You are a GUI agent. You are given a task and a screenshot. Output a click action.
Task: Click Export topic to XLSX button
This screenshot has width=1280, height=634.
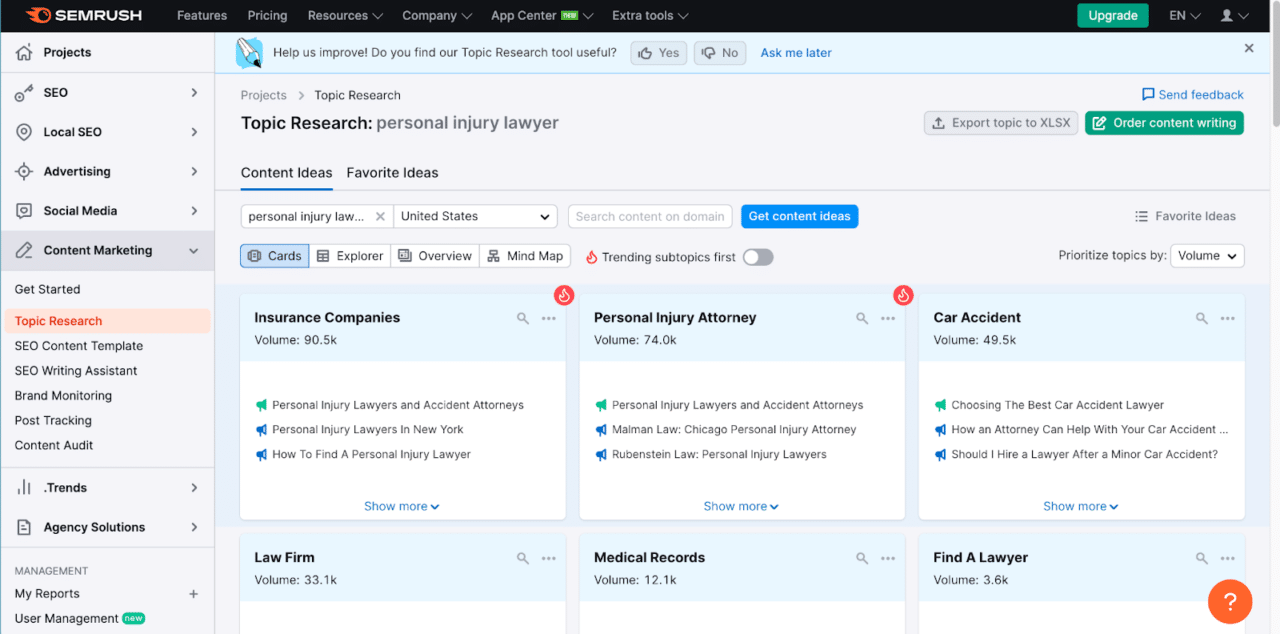[x=1000, y=123]
